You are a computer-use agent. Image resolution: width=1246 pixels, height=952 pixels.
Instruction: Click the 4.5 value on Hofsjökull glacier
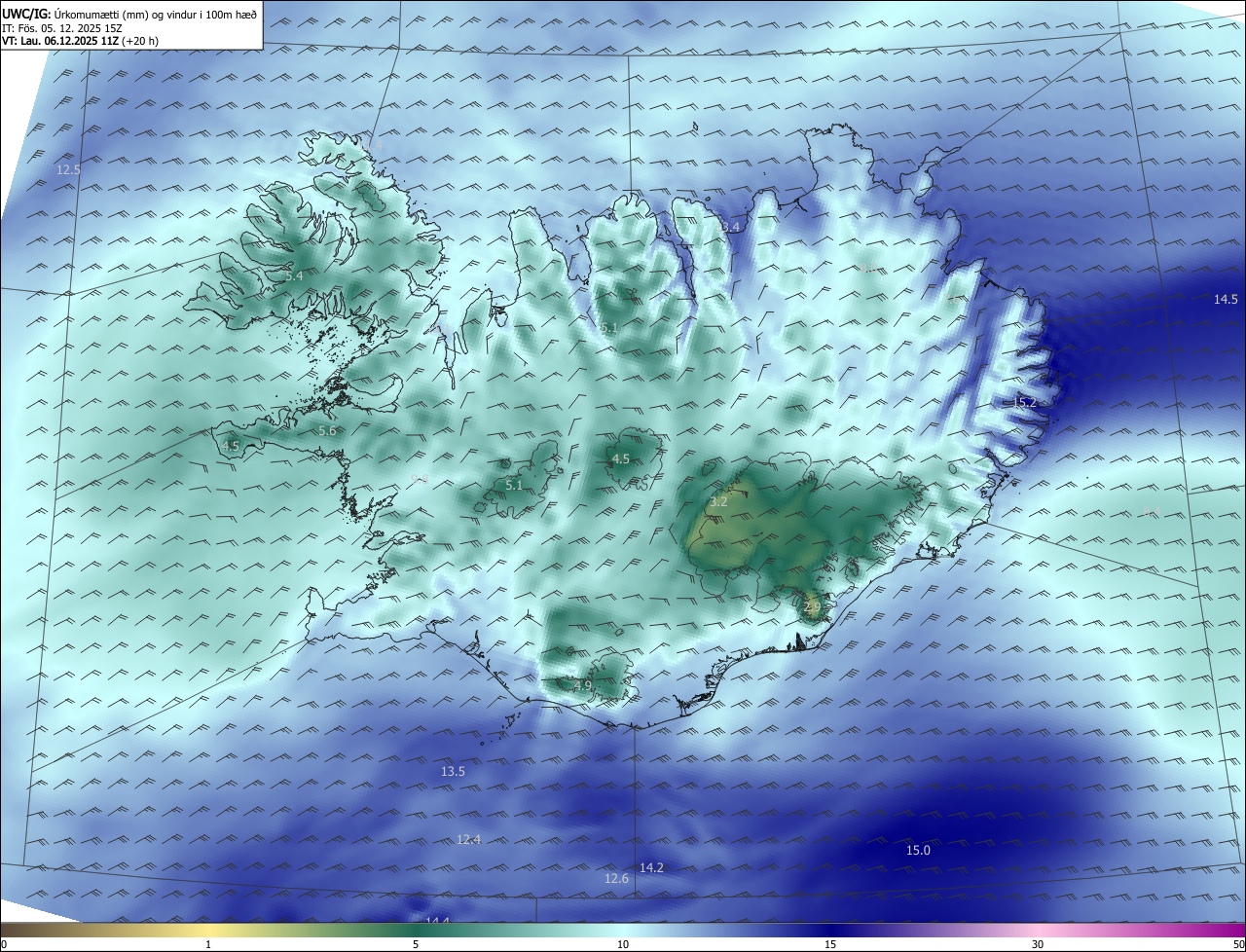click(x=620, y=458)
